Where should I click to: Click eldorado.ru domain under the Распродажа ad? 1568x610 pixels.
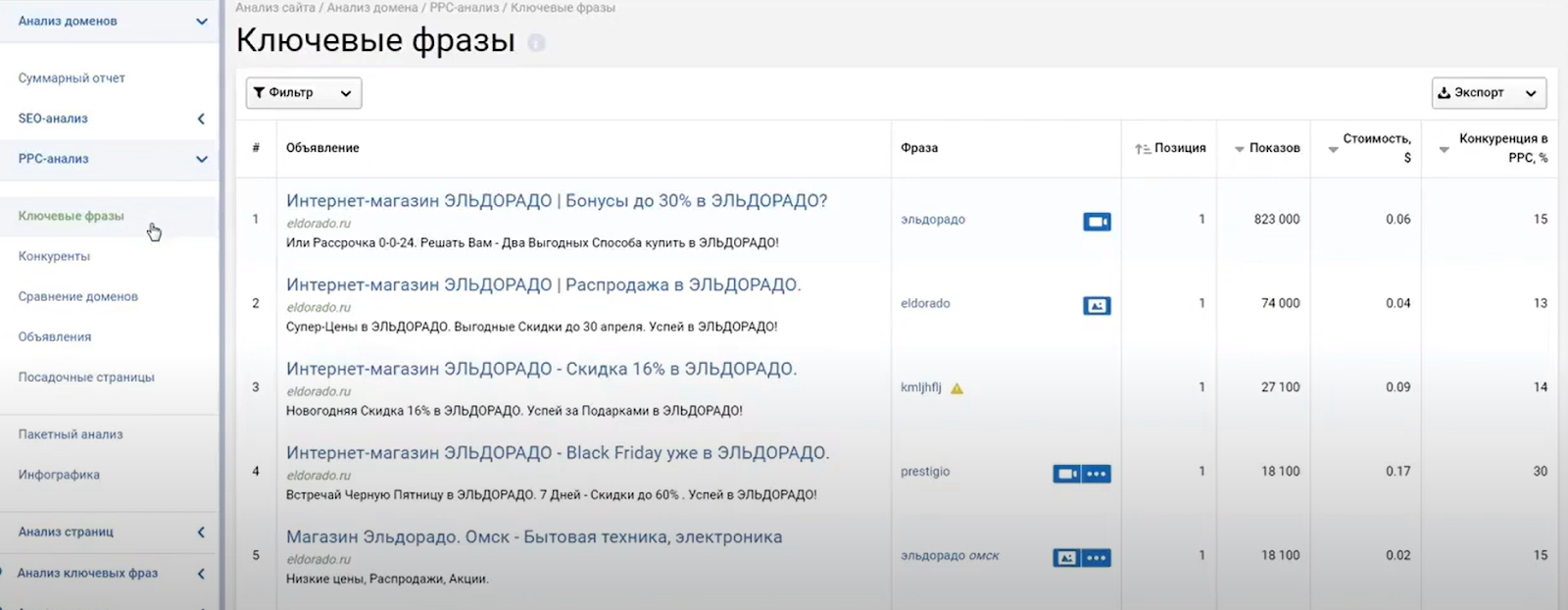pyautogui.click(x=318, y=308)
